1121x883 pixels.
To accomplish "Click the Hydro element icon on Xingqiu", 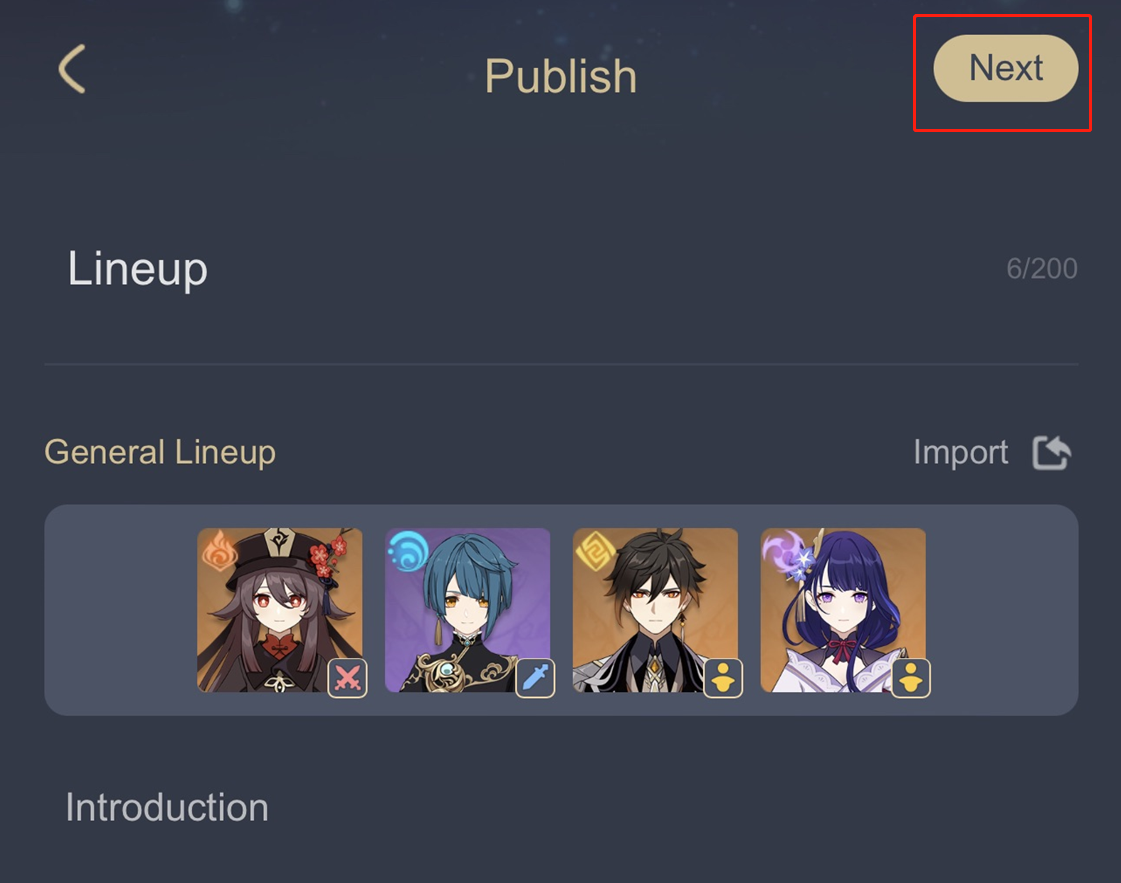I will click(408, 551).
